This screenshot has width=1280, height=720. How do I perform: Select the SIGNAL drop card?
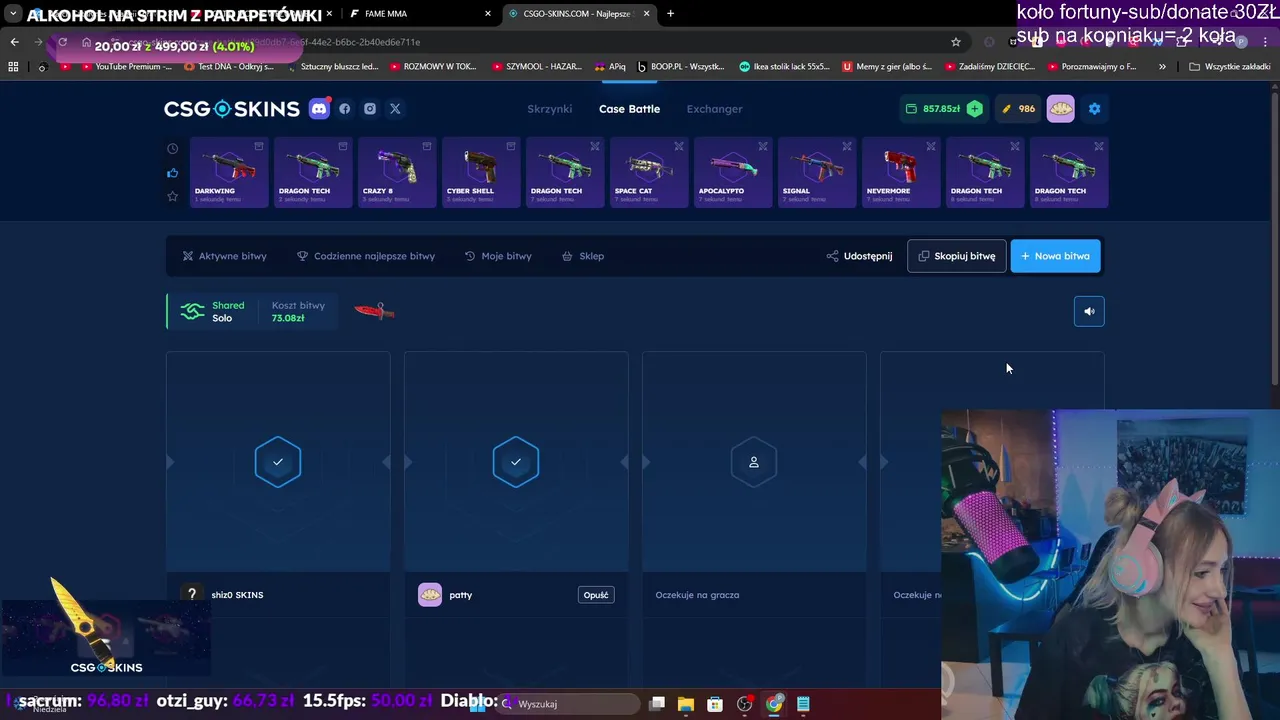coord(817,173)
